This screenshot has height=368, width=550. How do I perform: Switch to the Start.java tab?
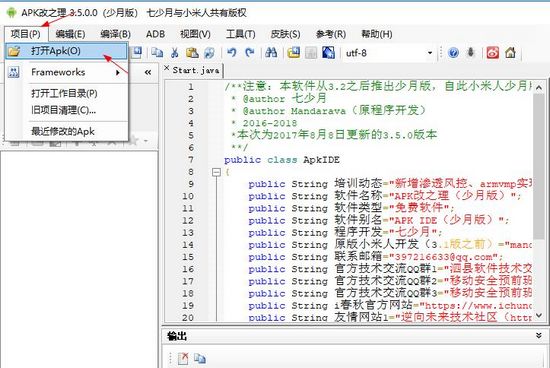pos(196,71)
